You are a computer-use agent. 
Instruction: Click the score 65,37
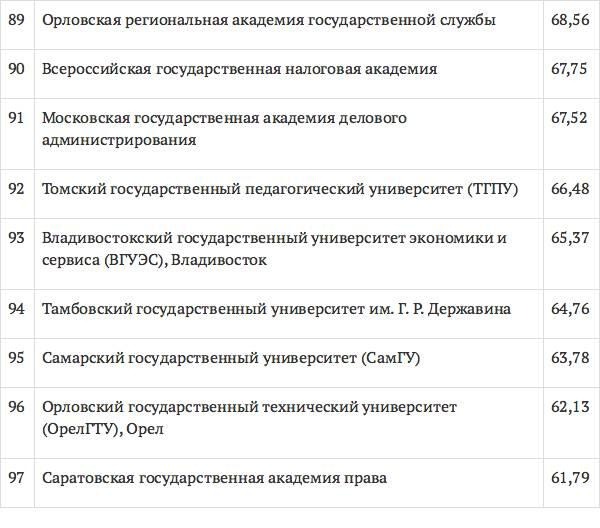pyautogui.click(x=569, y=238)
